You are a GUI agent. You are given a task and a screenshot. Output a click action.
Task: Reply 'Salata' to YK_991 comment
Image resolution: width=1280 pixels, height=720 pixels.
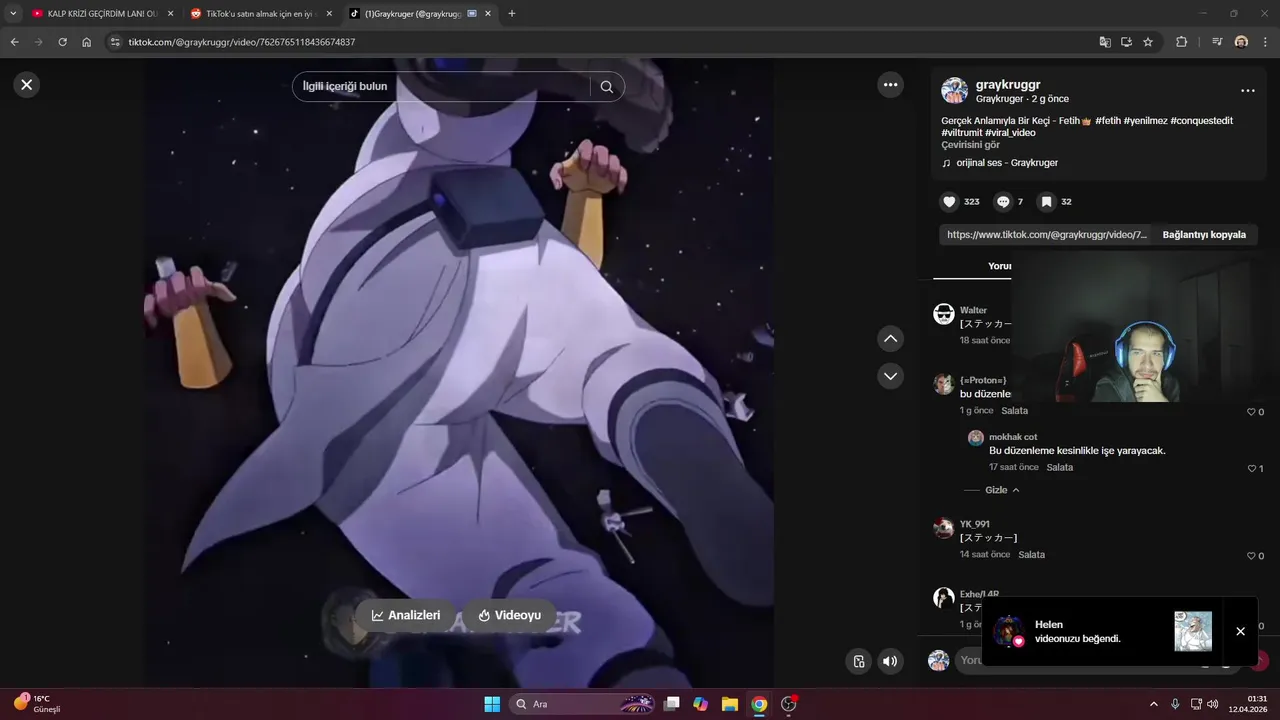1031,555
